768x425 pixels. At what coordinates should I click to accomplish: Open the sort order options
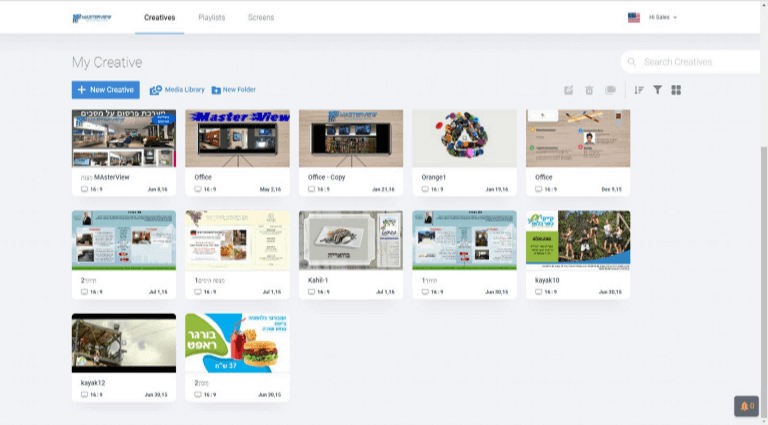click(639, 90)
